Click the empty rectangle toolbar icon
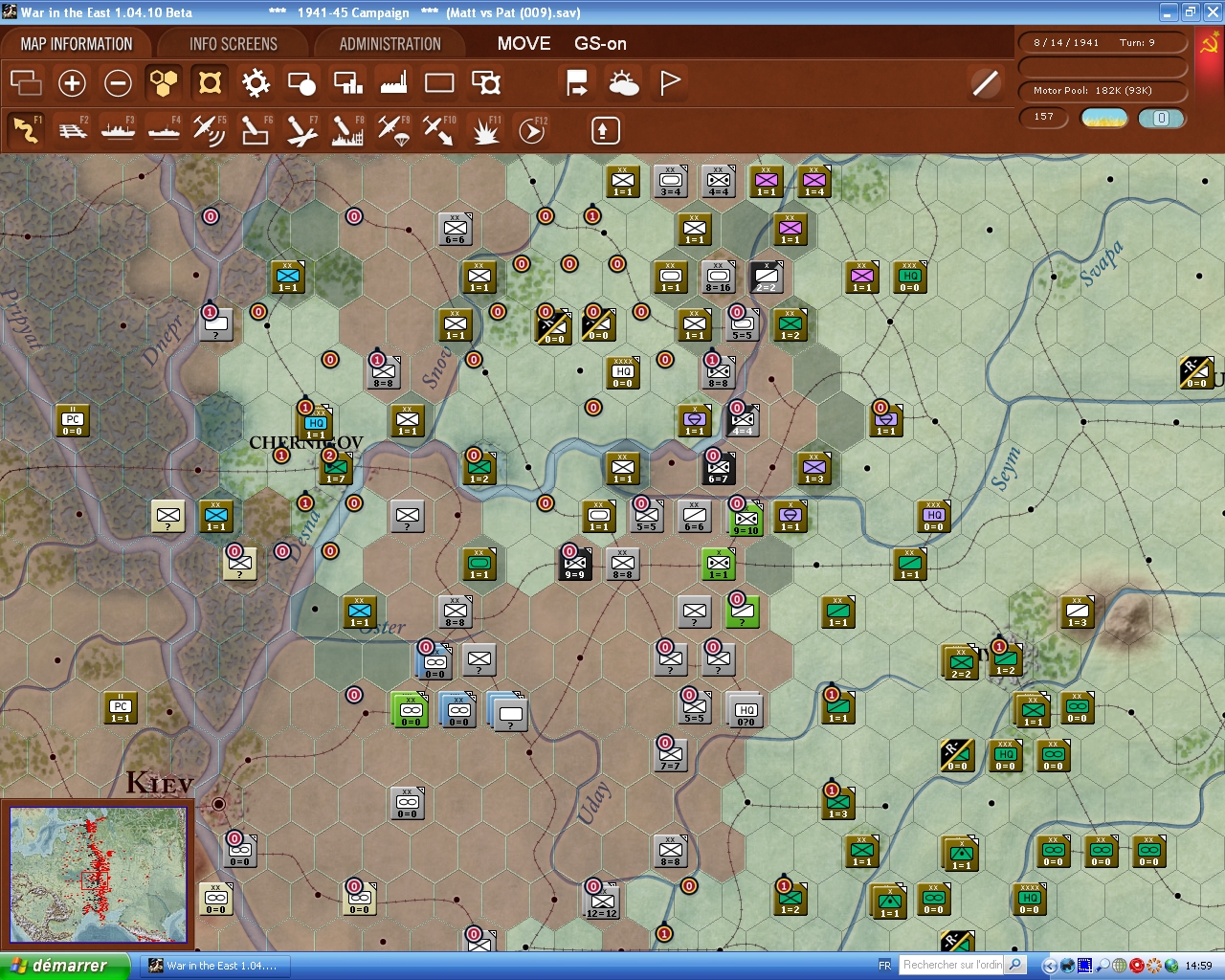Viewport: 1225px width, 980px height. pyautogui.click(x=439, y=83)
